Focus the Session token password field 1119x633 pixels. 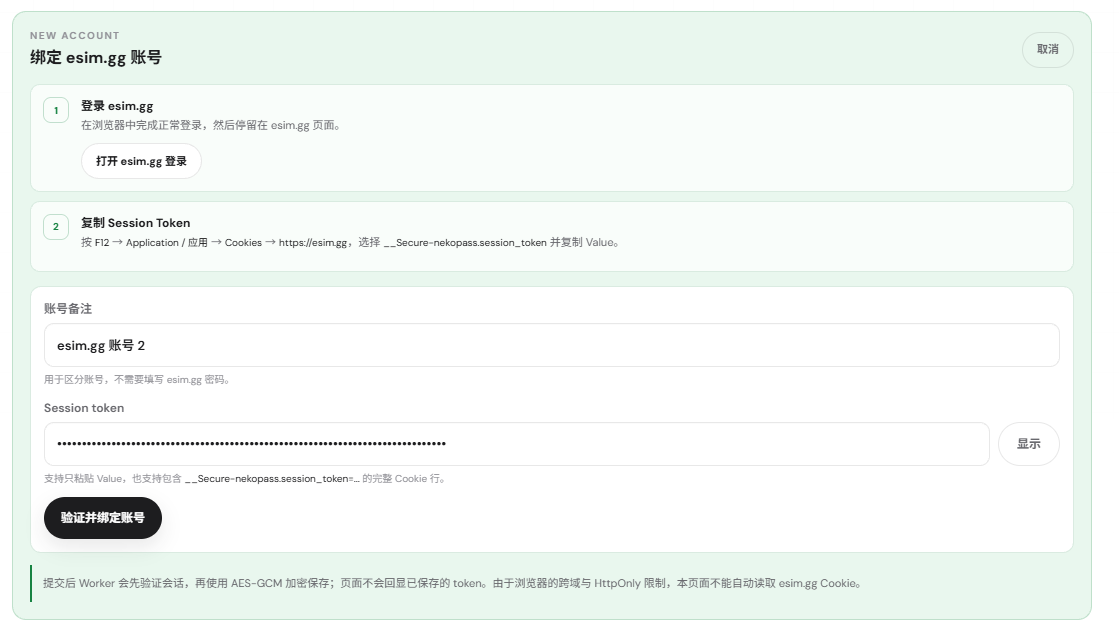tap(517, 444)
